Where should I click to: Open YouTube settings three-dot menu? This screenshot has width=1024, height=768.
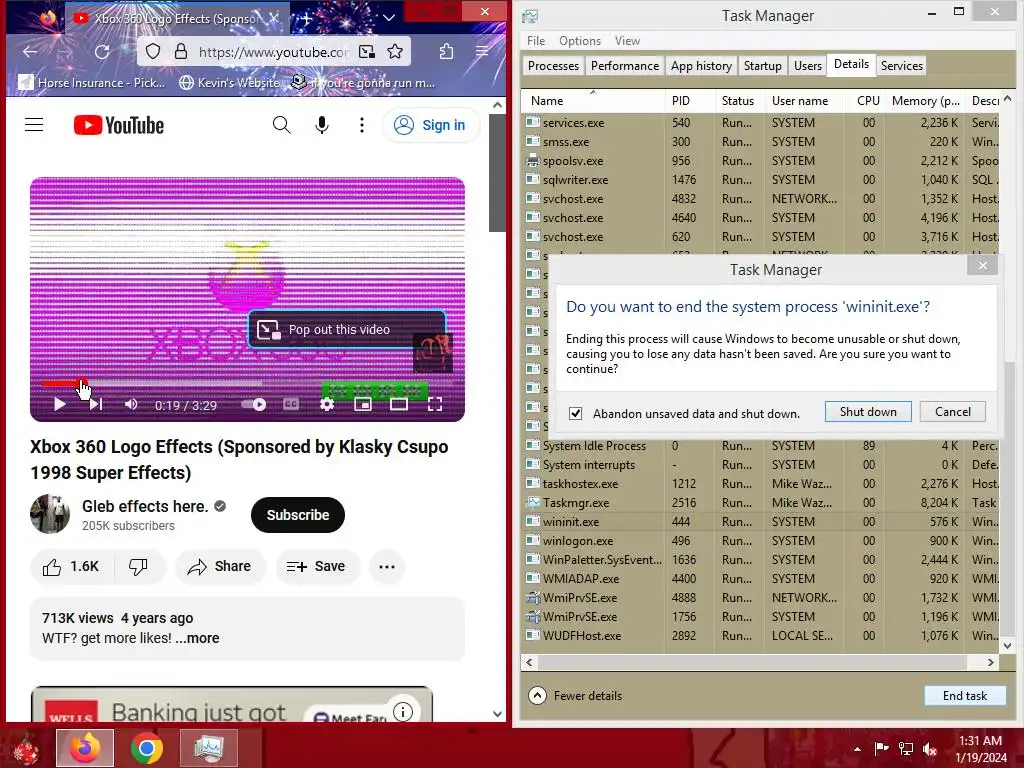tap(362, 125)
